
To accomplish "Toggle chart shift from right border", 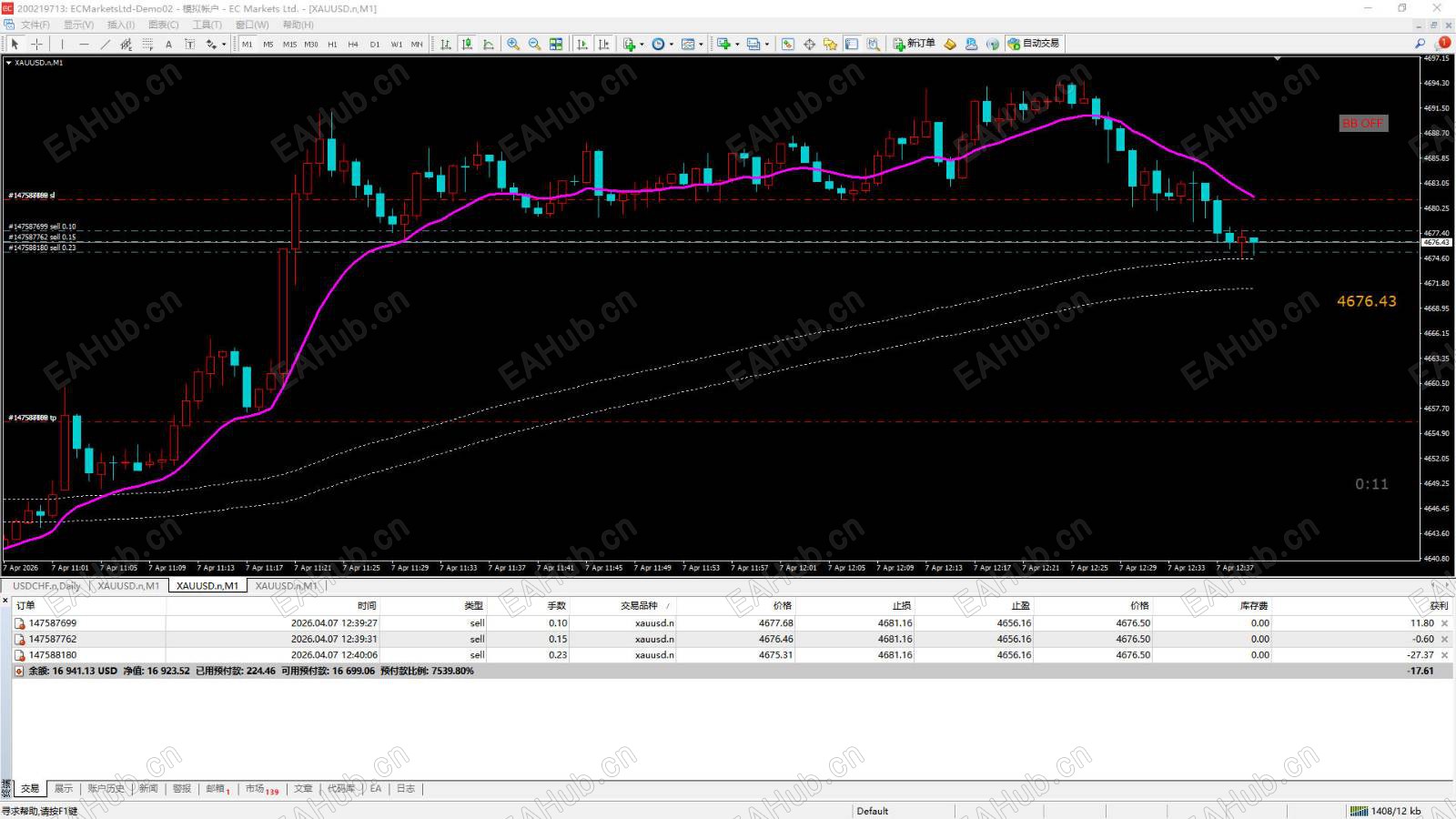I will click(x=603, y=44).
